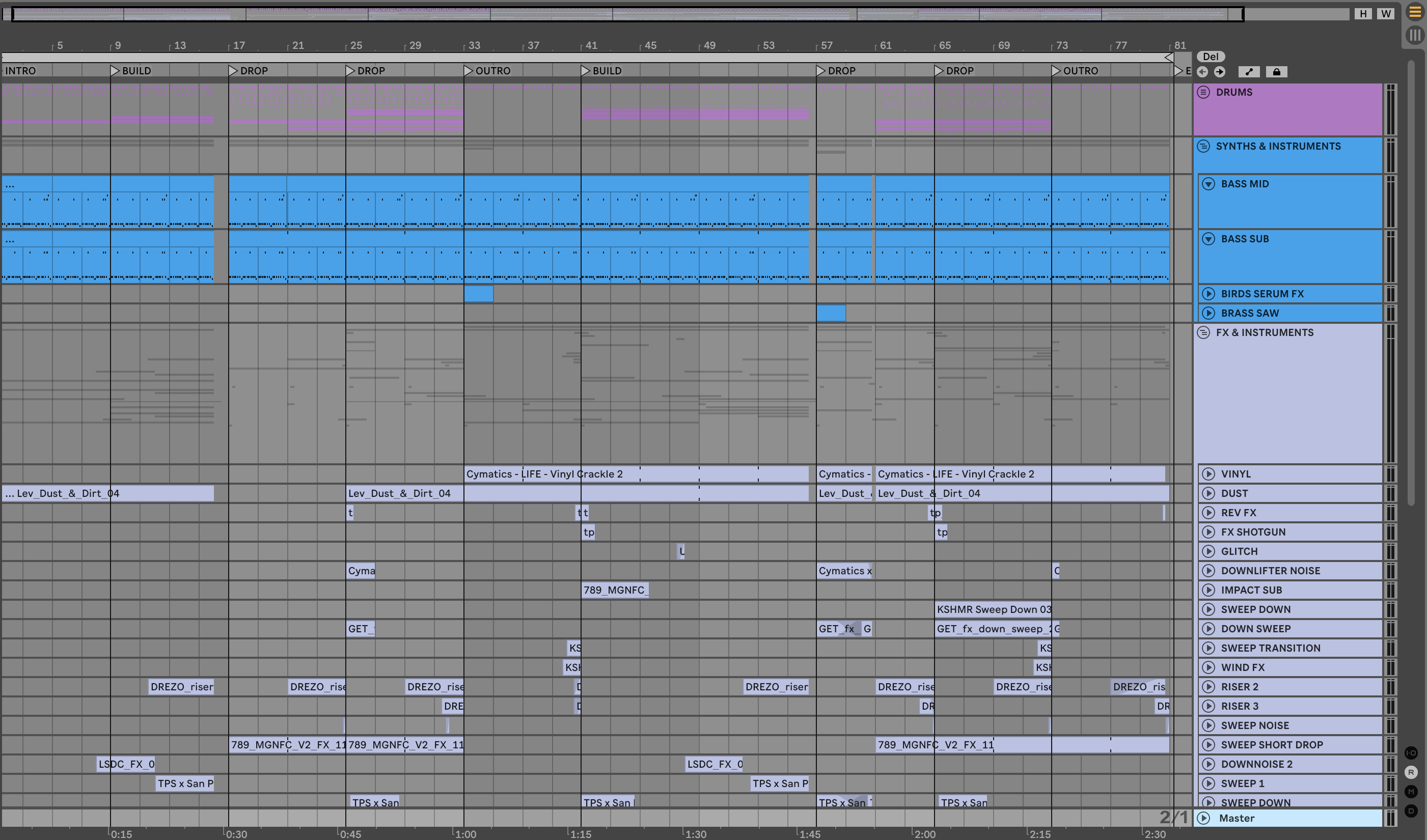Collapse the BASS SUB track
1427x840 pixels.
click(1209, 239)
